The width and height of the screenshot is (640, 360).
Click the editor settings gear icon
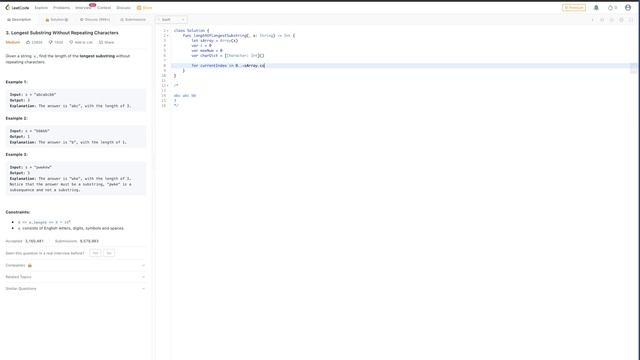(x=621, y=20)
